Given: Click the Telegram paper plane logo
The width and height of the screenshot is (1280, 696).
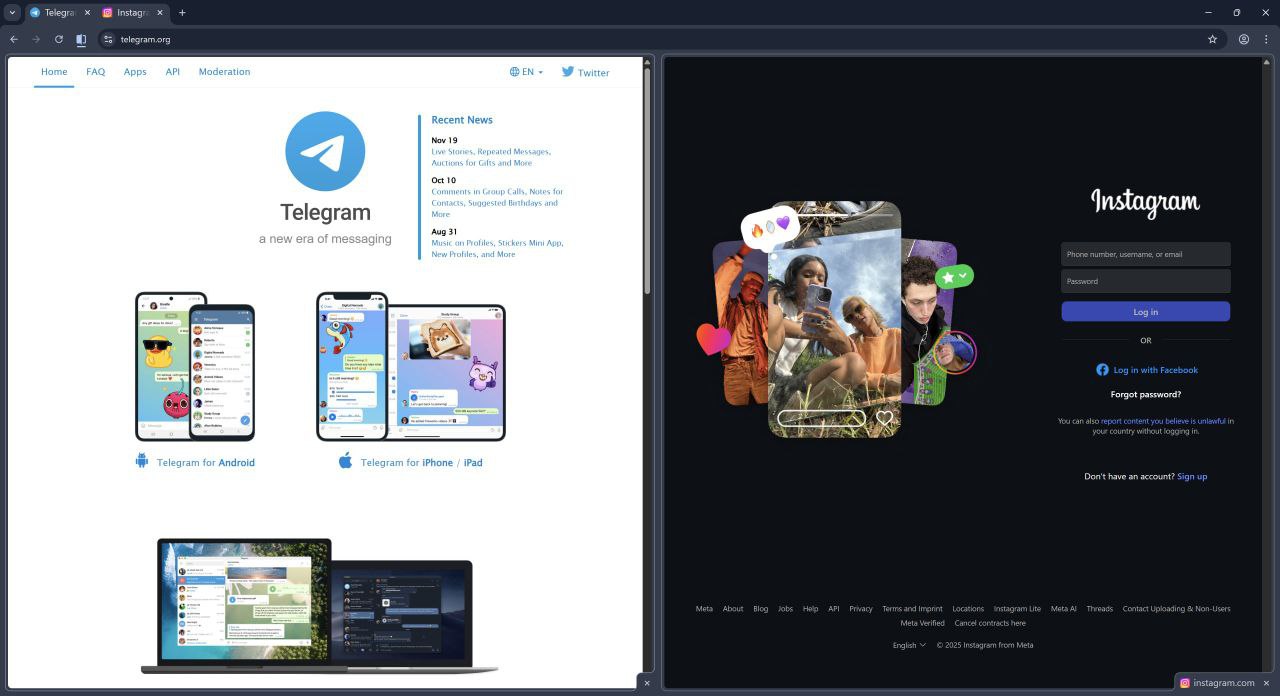Looking at the screenshot, I should tap(325, 151).
